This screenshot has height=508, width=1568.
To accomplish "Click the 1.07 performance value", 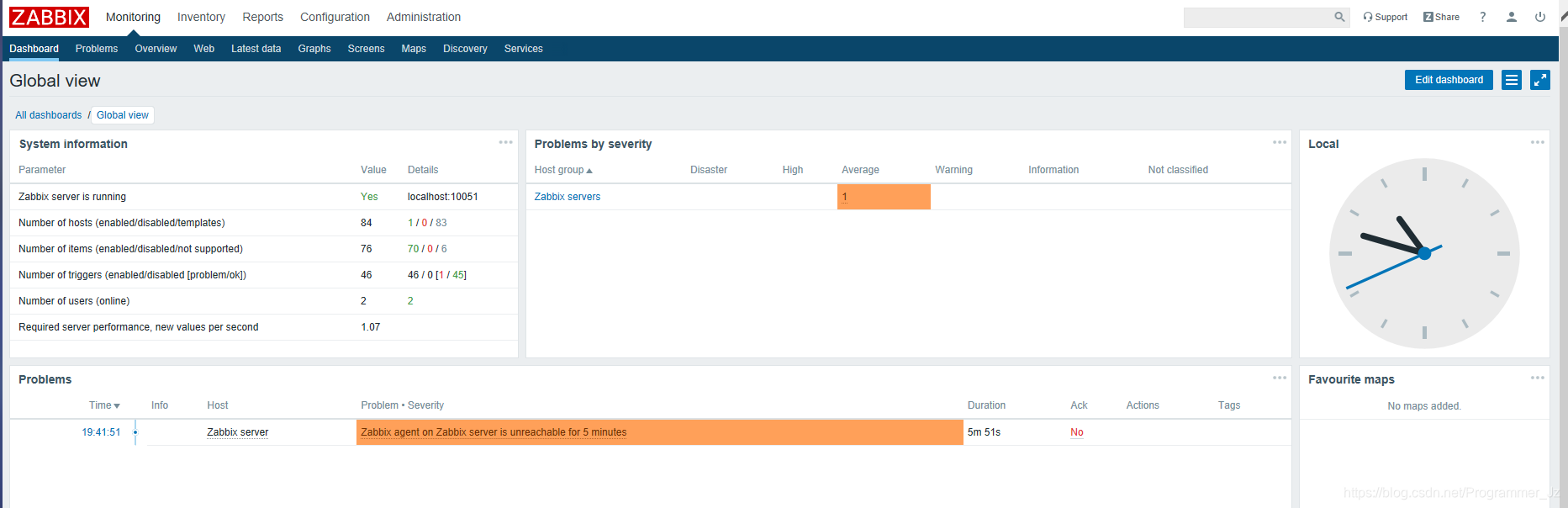I will tap(371, 327).
